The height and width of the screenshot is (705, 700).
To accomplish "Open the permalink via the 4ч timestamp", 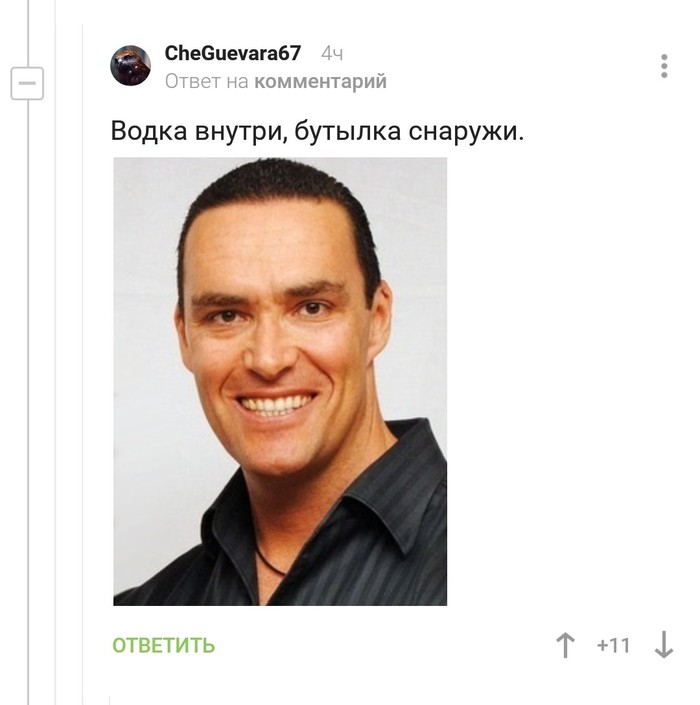I will pos(332,54).
